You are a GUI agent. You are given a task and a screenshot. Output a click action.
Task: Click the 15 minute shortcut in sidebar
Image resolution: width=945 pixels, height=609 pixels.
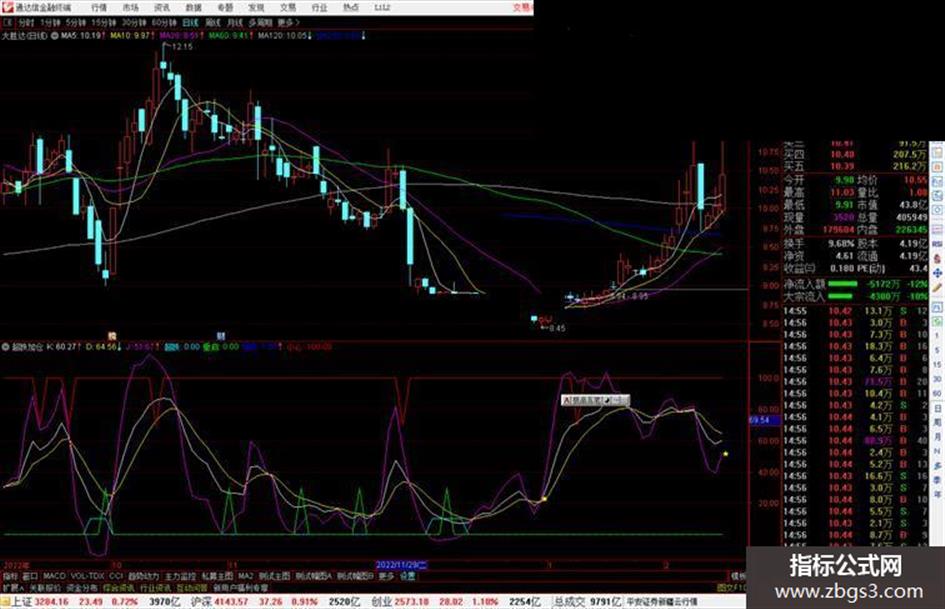tap(937, 364)
